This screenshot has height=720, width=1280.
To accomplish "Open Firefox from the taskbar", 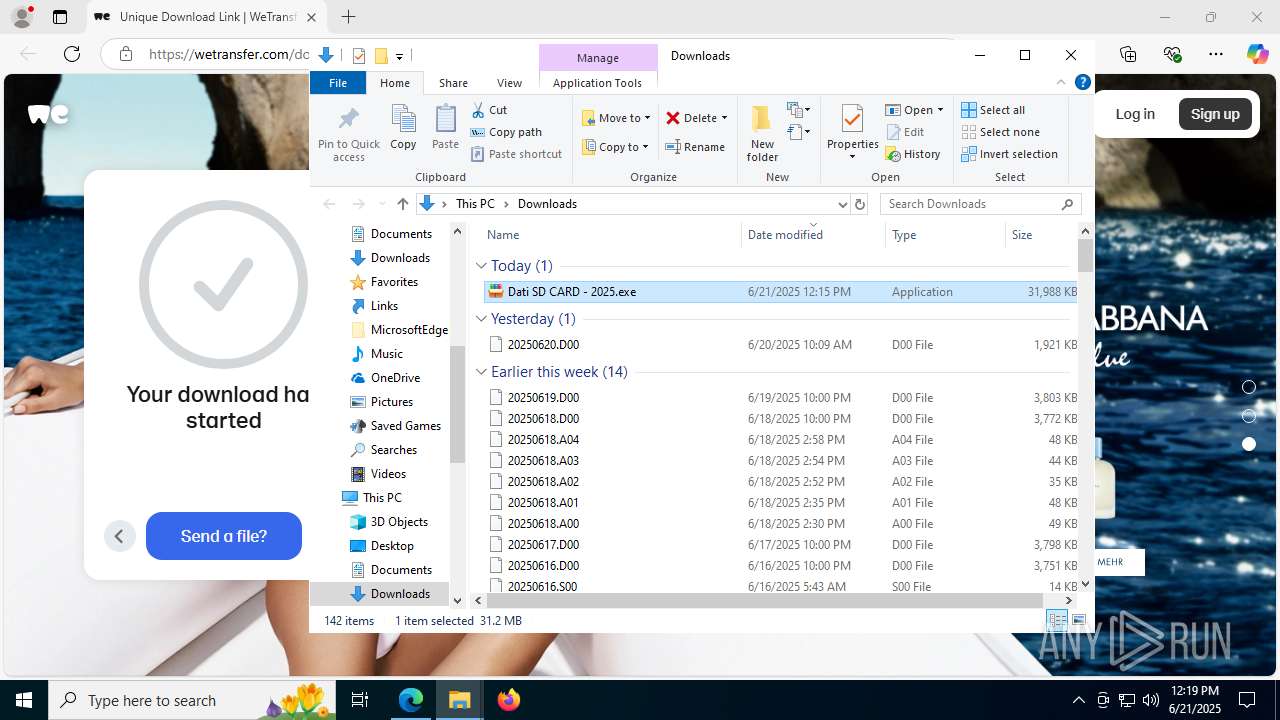I will (x=509, y=700).
